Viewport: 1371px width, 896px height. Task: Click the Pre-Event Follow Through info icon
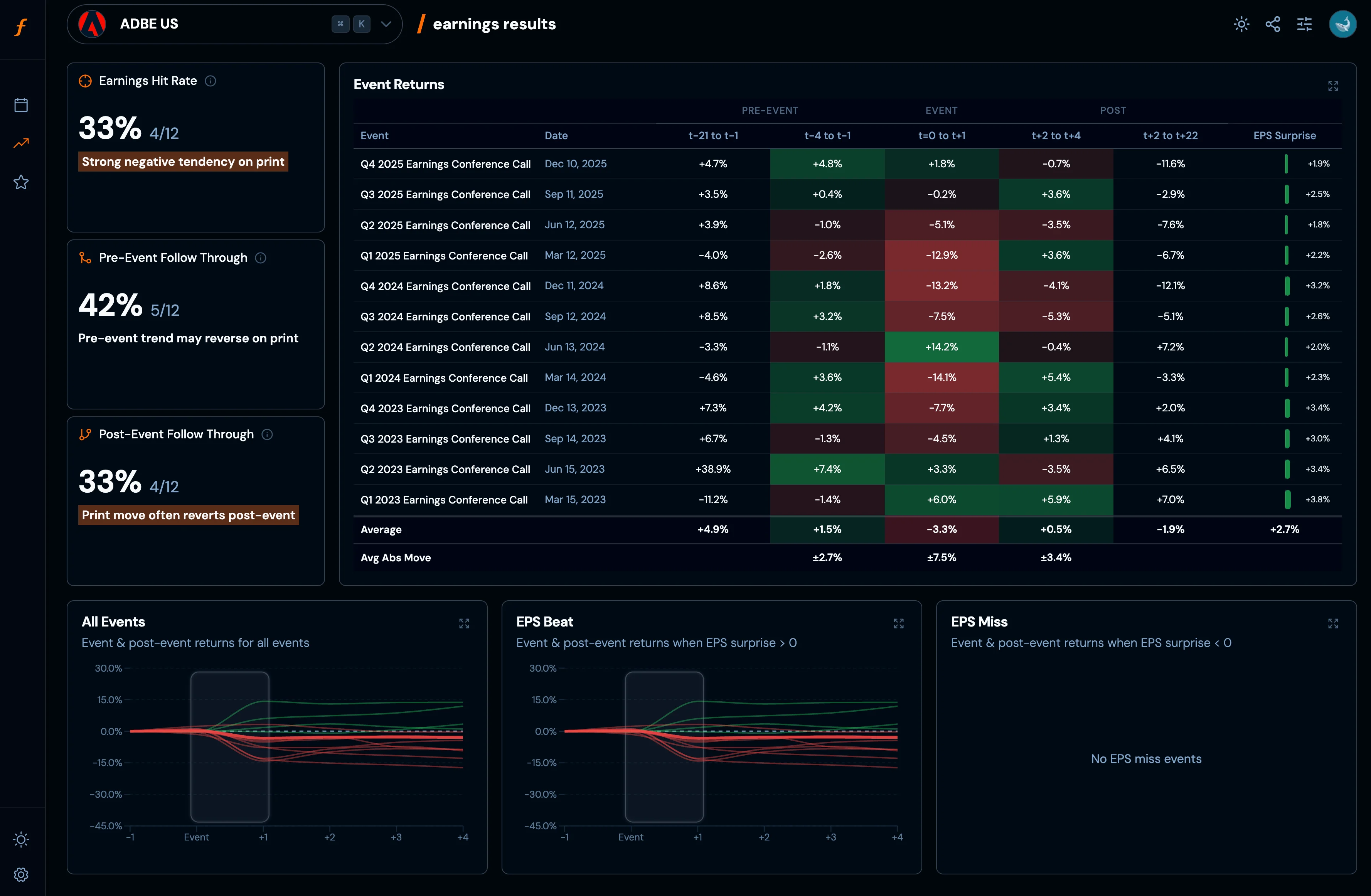coord(260,258)
